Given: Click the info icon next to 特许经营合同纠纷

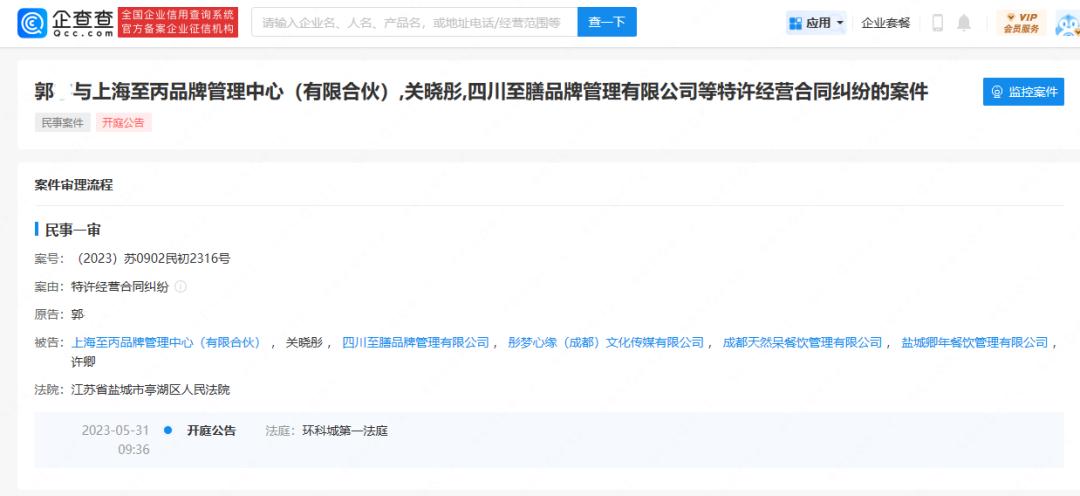Looking at the screenshot, I should point(180,286).
